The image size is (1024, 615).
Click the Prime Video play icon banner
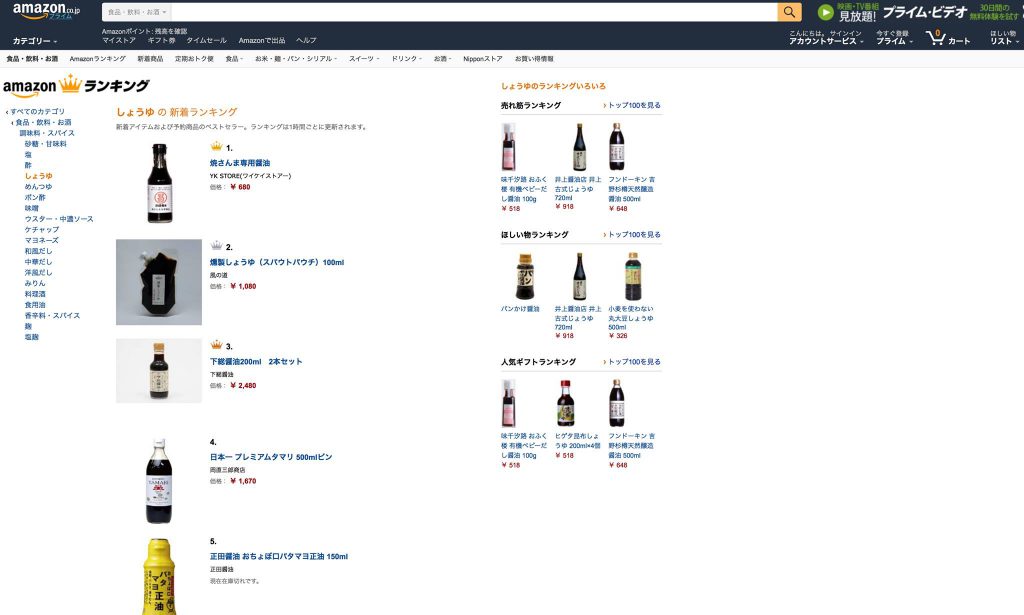(825, 12)
